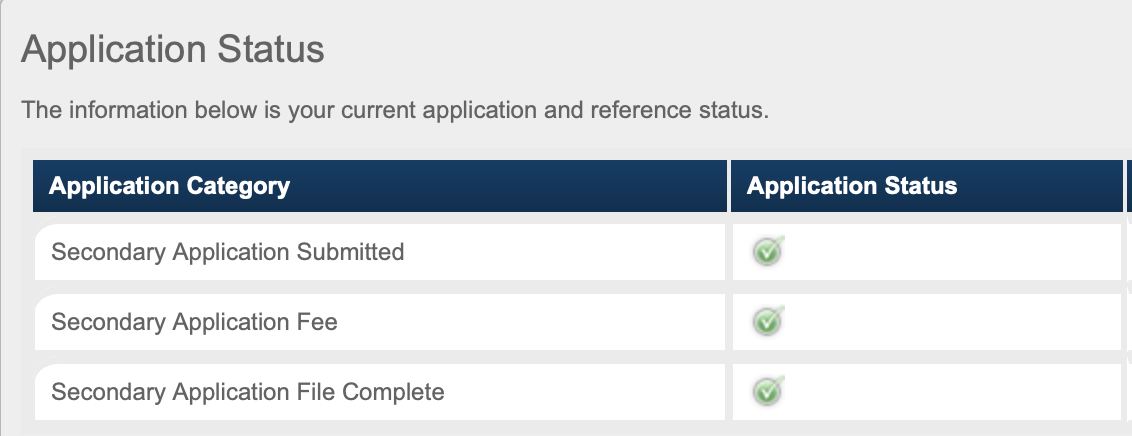Select the Secondary Application File Complete row label

[248, 392]
